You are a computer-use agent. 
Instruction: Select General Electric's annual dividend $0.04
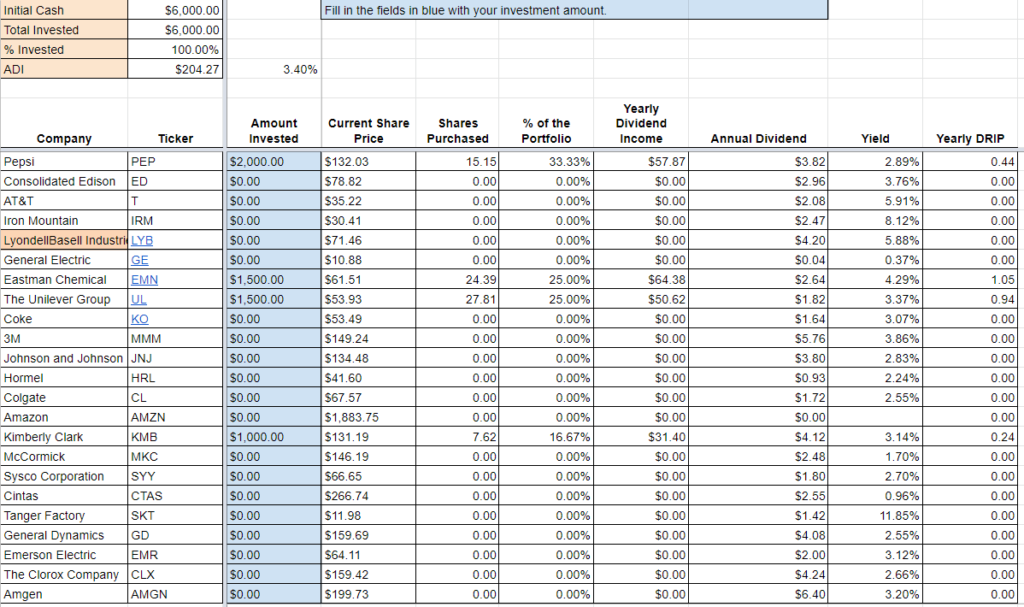(758, 260)
